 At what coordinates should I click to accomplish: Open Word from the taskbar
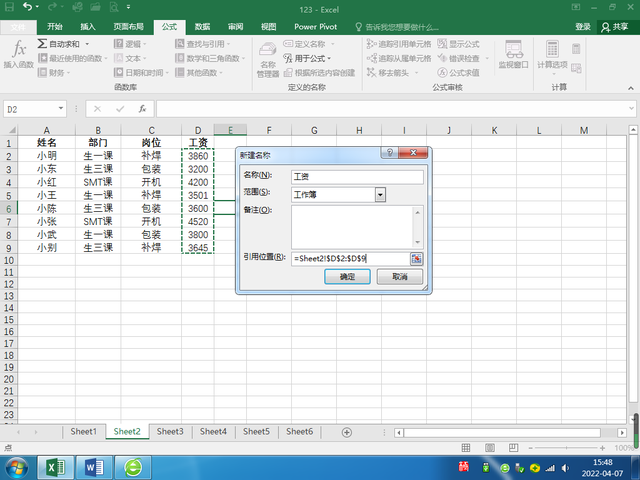point(94,467)
